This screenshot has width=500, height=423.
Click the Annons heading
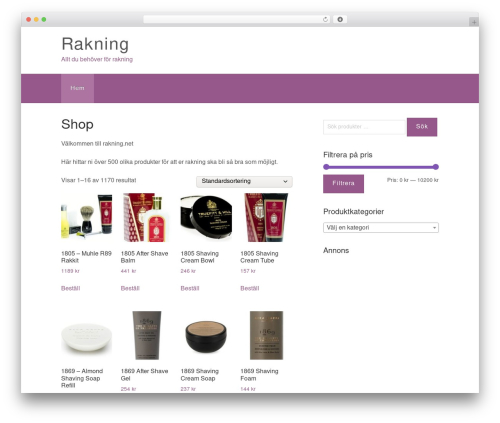tap(336, 251)
